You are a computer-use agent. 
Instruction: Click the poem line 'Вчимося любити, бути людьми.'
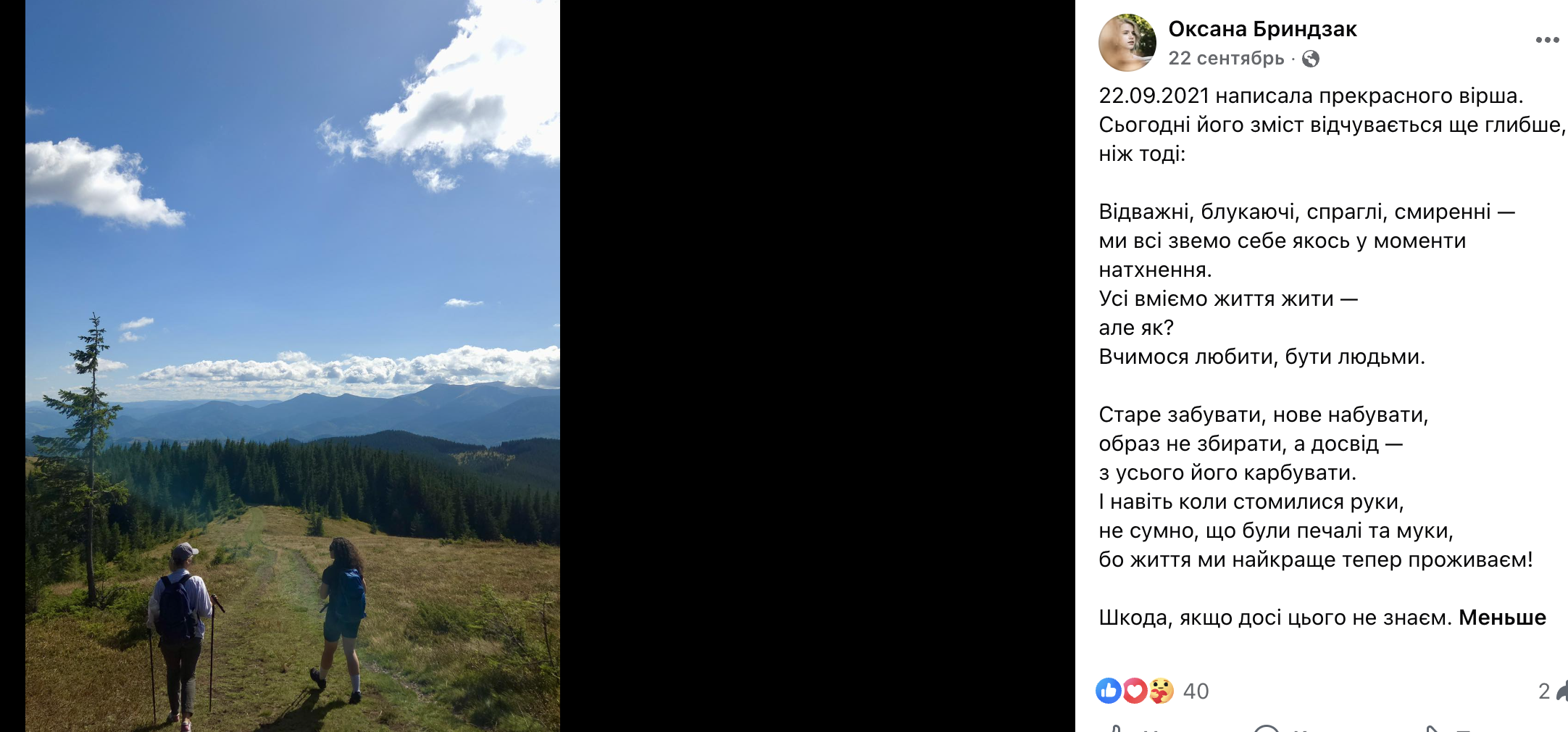pos(1262,357)
